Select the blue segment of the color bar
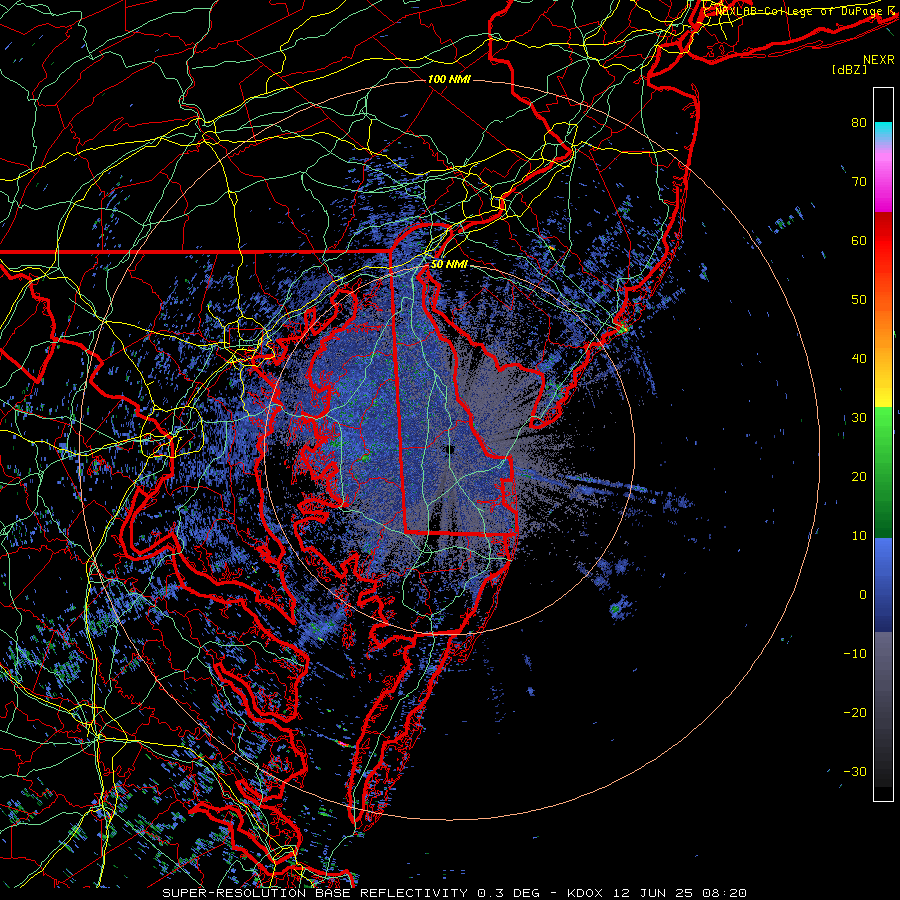This screenshot has height=900, width=900. click(883, 584)
